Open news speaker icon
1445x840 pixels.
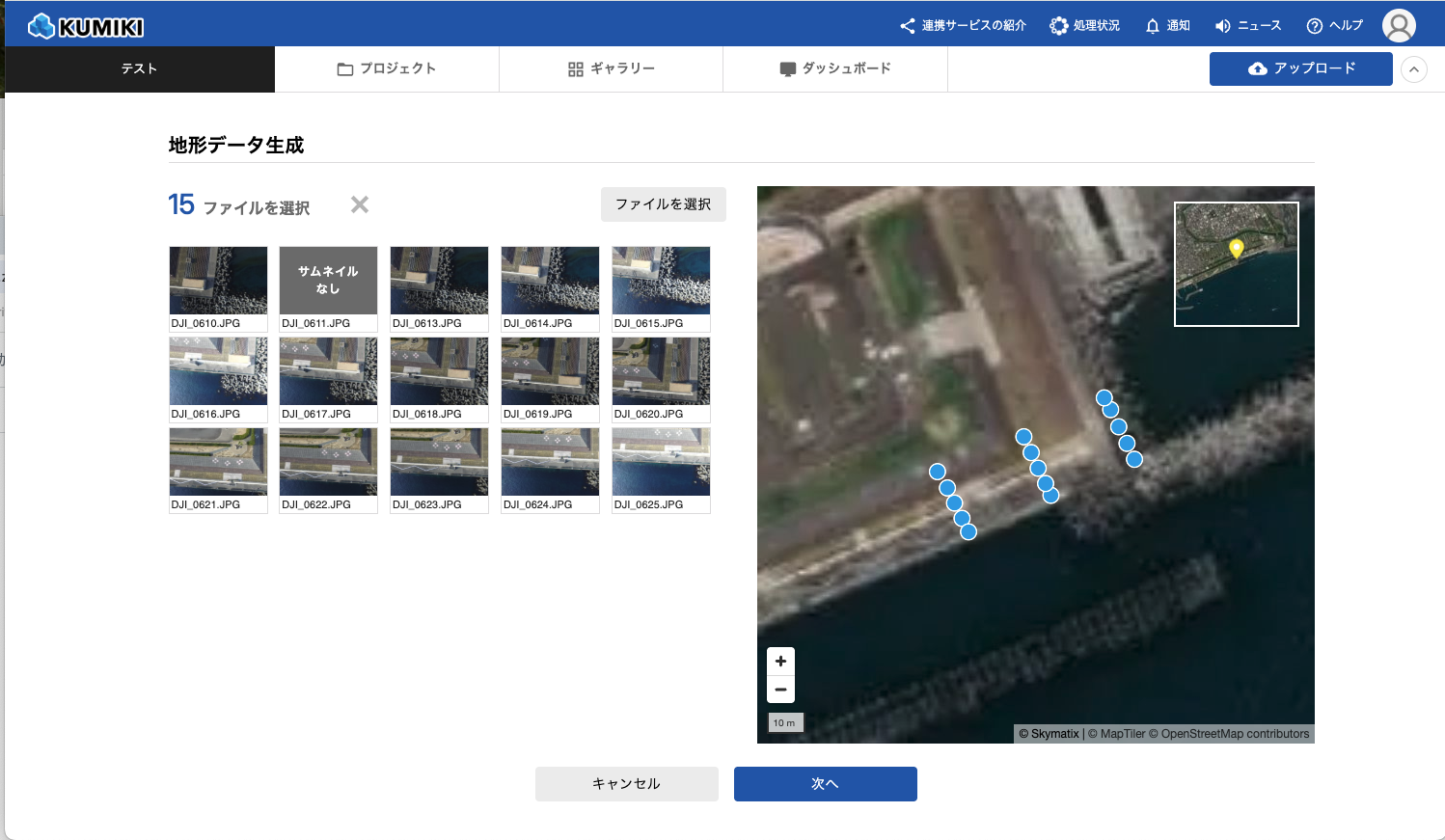click(1222, 26)
